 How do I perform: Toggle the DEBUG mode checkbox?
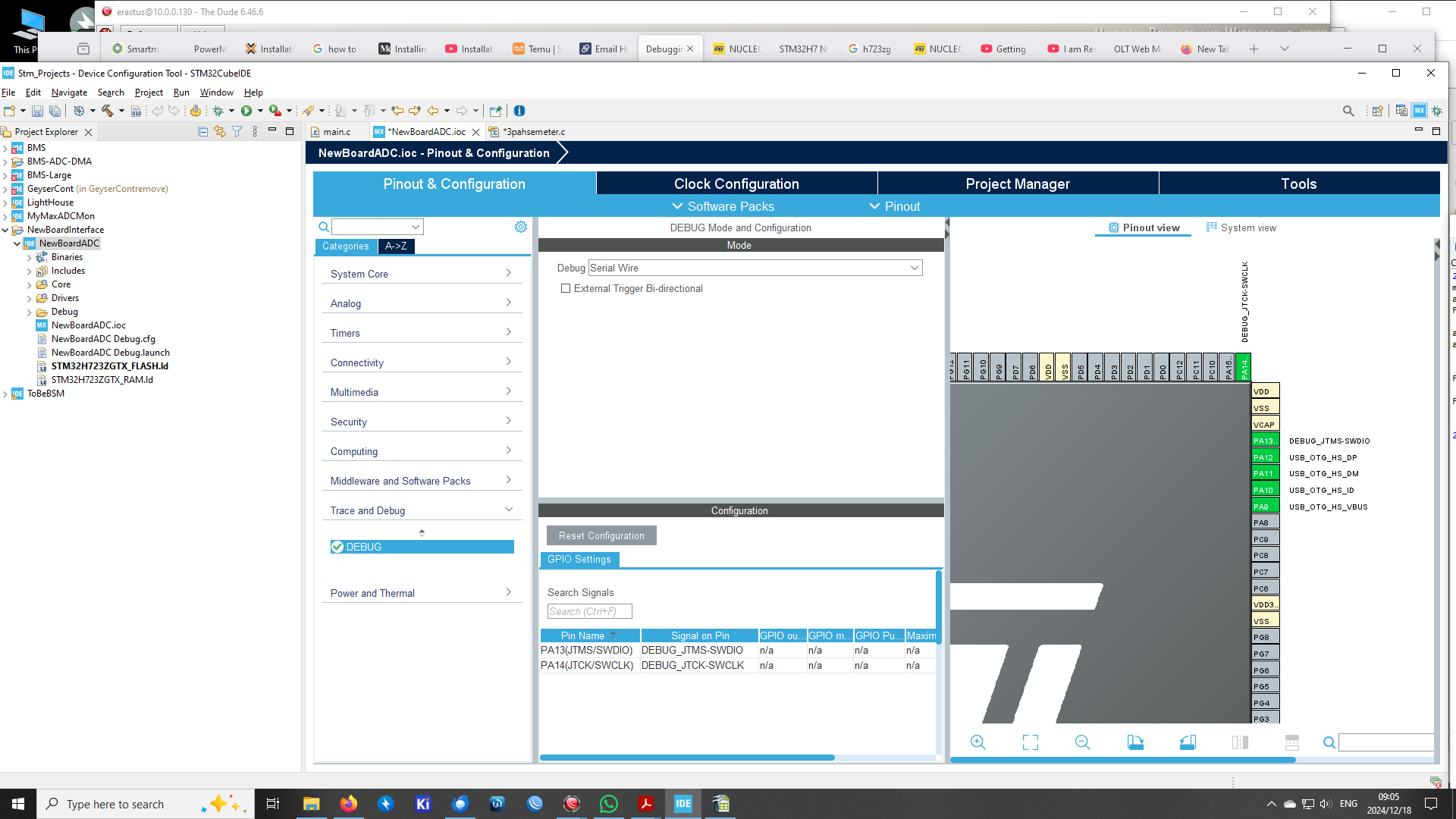click(x=337, y=546)
